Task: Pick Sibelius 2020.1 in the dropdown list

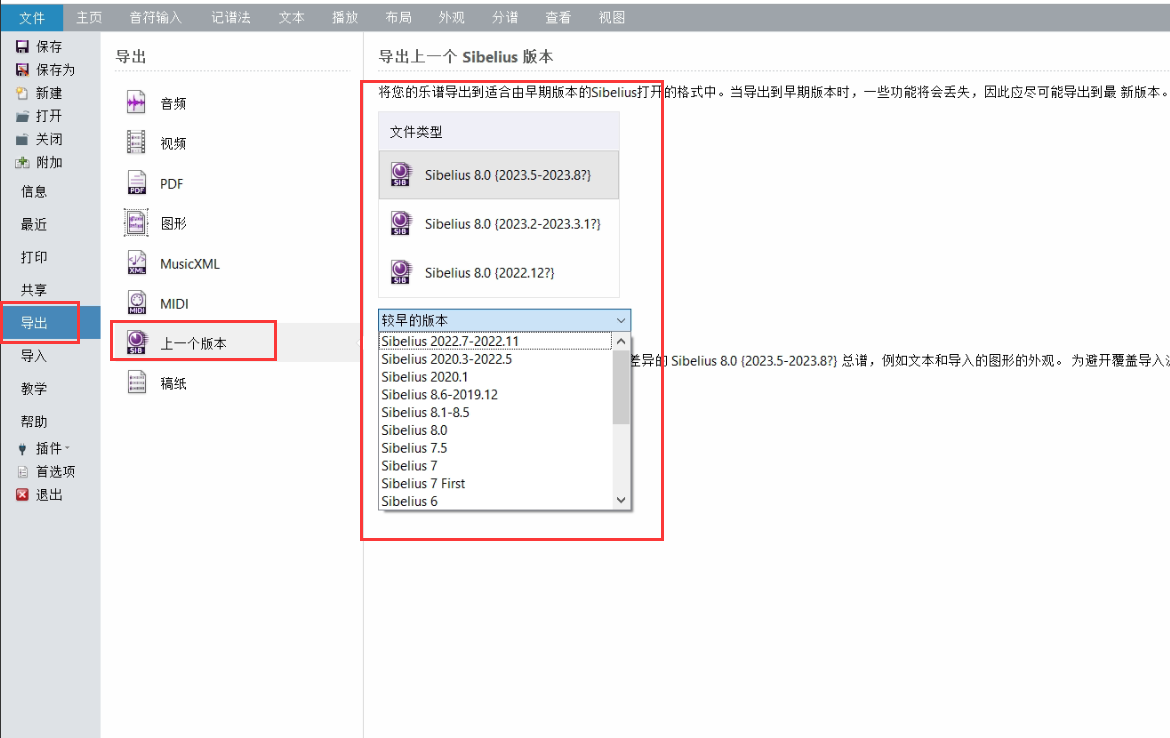Action: [424, 377]
